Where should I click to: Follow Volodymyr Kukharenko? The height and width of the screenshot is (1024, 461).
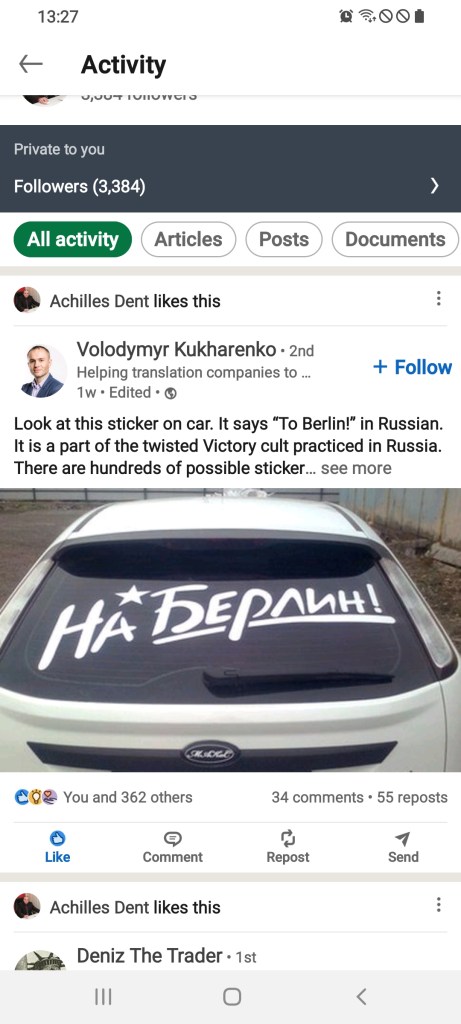point(412,367)
